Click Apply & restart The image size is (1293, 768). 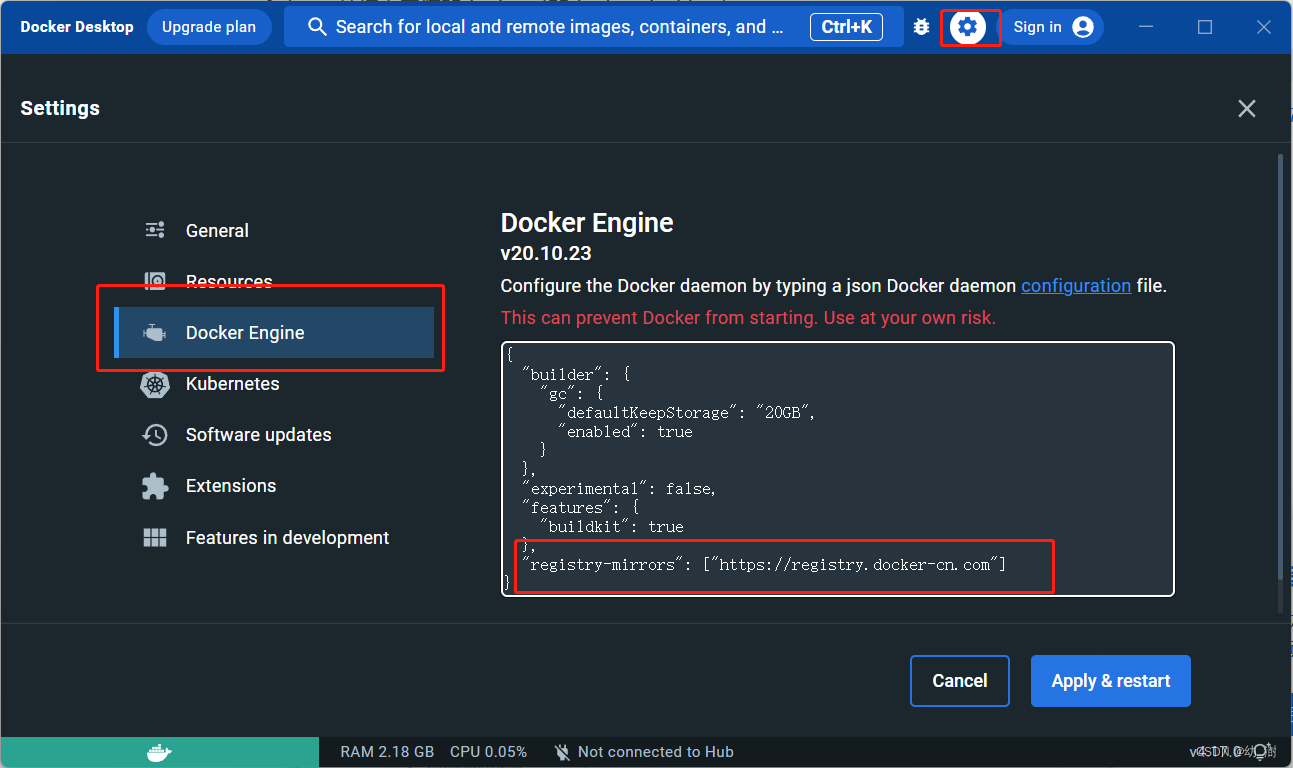click(x=1111, y=681)
